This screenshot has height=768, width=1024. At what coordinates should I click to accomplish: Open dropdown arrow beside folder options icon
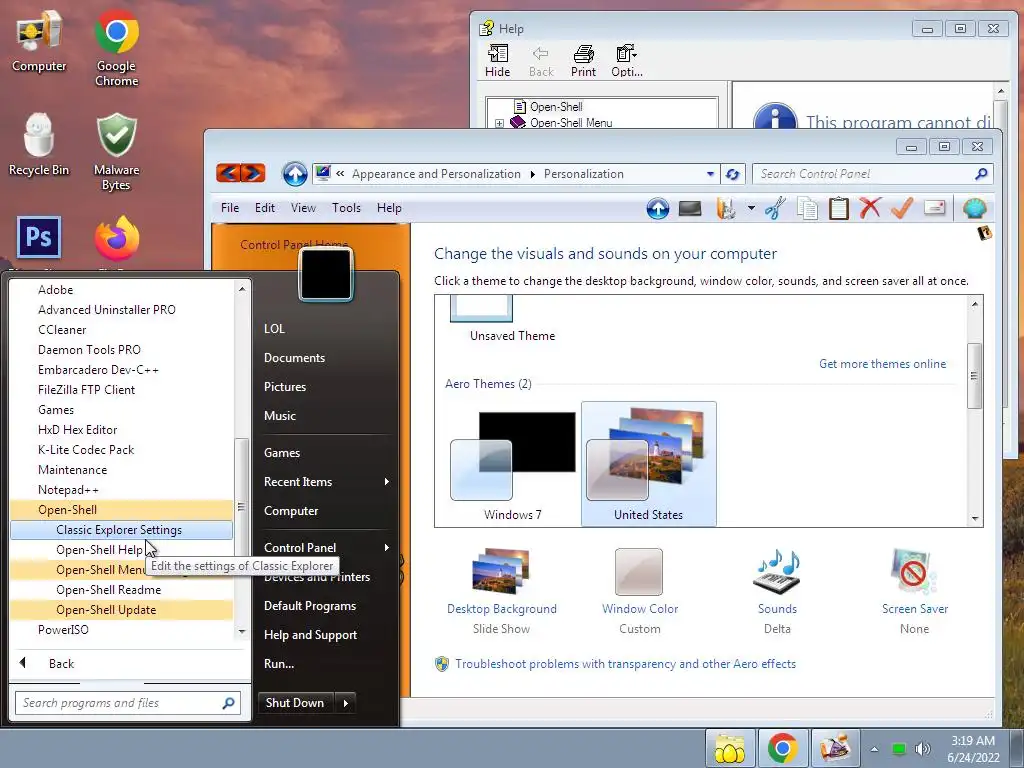tap(751, 208)
